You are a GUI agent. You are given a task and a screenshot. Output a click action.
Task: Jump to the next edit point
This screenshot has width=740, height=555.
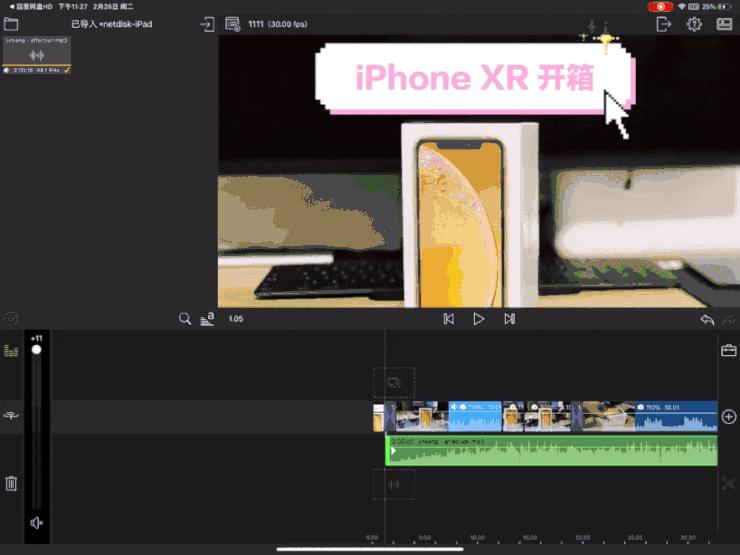pos(509,319)
